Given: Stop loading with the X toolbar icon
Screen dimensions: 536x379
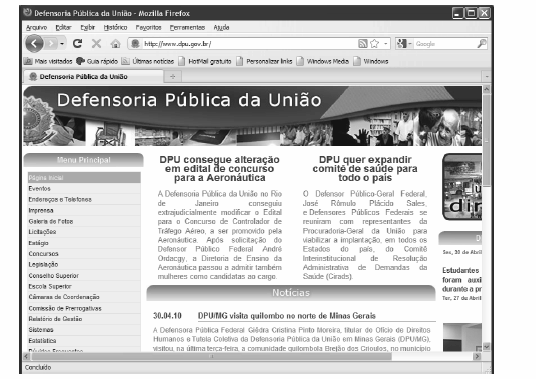Looking at the screenshot, I should 96,43.
